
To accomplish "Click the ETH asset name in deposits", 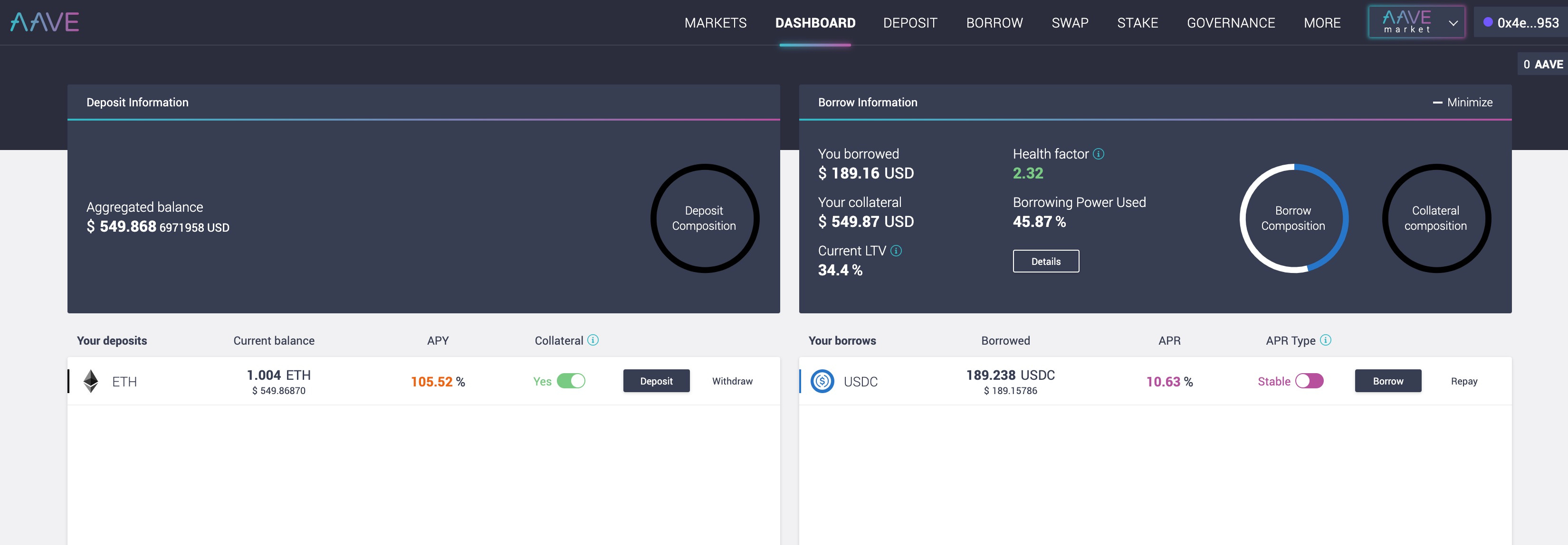I will (124, 382).
